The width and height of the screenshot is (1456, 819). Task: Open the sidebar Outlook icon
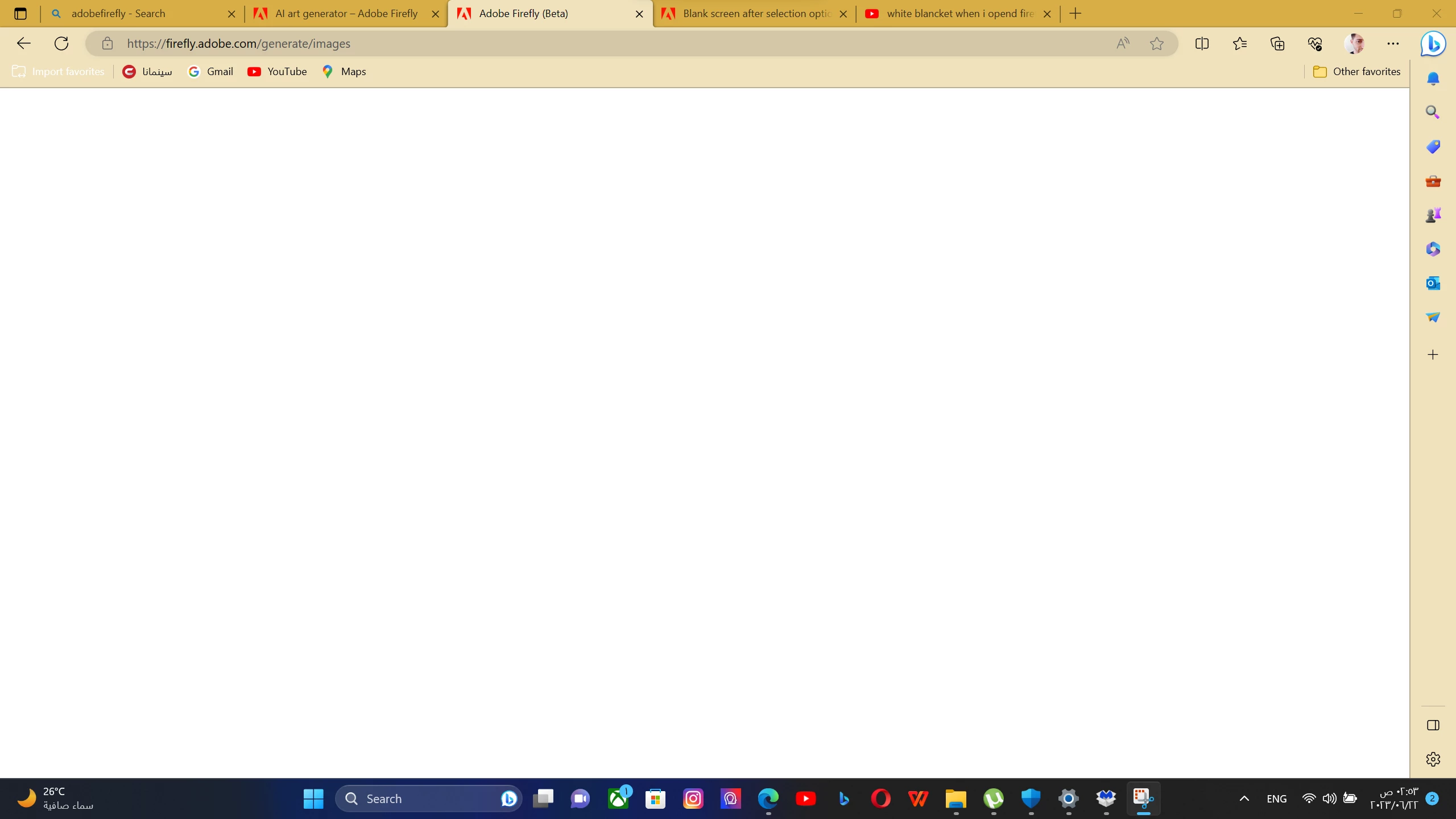1433,283
